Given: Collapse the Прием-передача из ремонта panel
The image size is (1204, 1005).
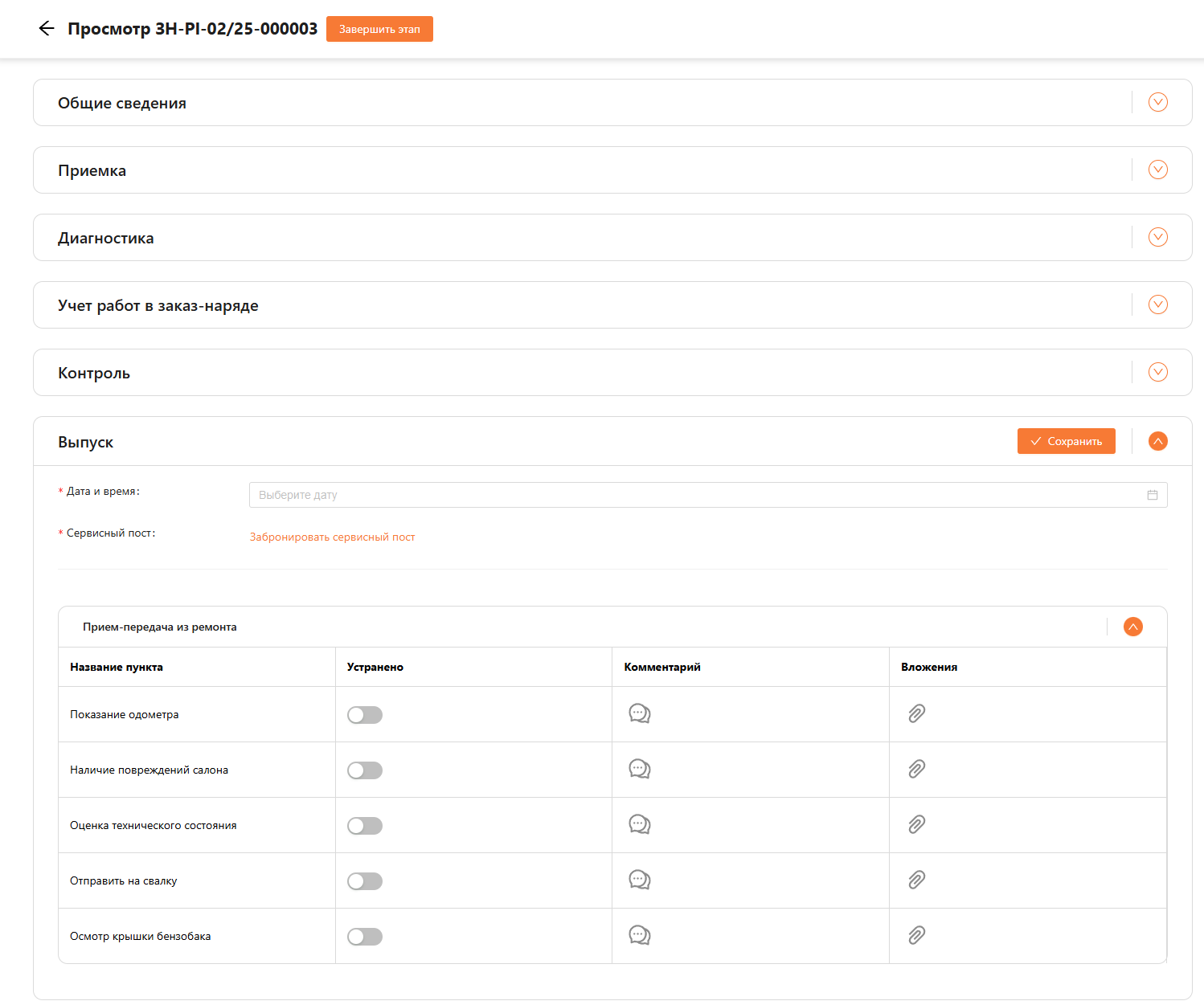Looking at the screenshot, I should (x=1132, y=627).
